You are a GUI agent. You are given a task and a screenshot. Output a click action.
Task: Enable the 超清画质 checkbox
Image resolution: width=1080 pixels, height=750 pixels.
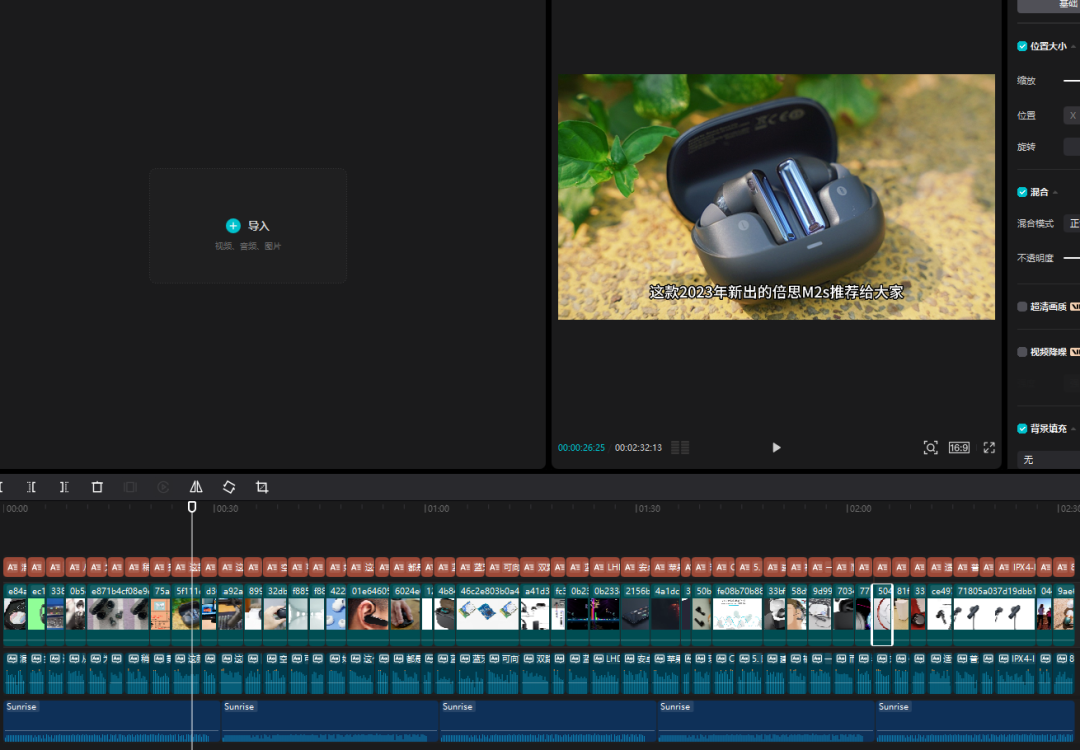tap(1022, 306)
